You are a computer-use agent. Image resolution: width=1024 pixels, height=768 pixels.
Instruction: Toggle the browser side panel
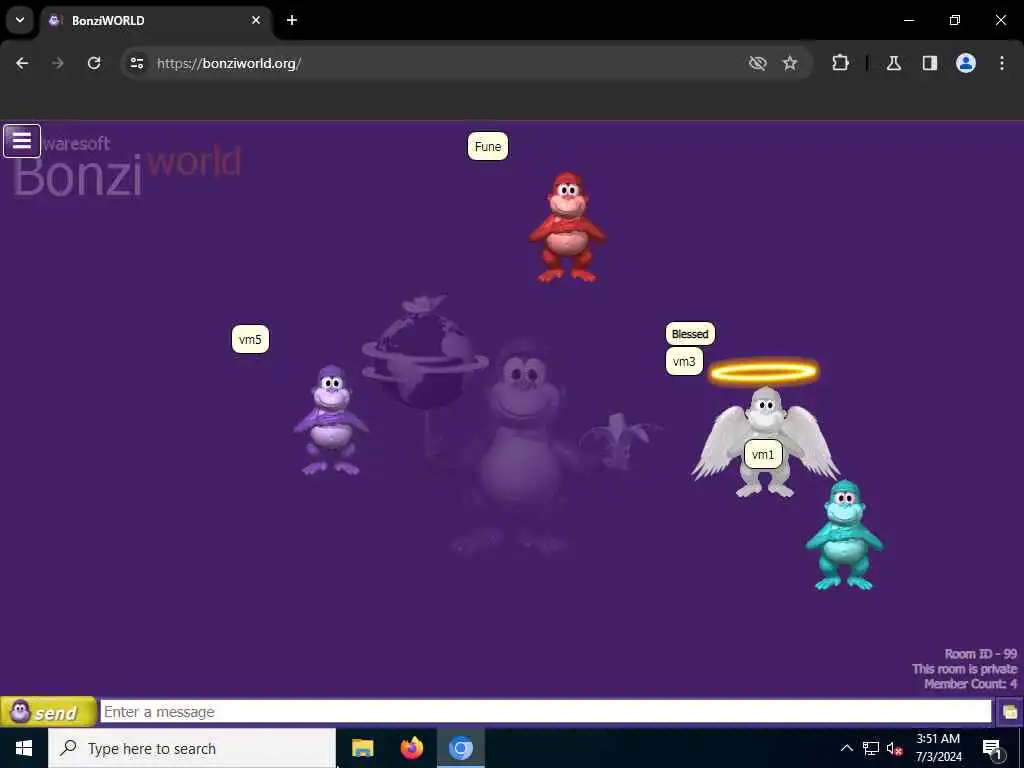pos(930,63)
